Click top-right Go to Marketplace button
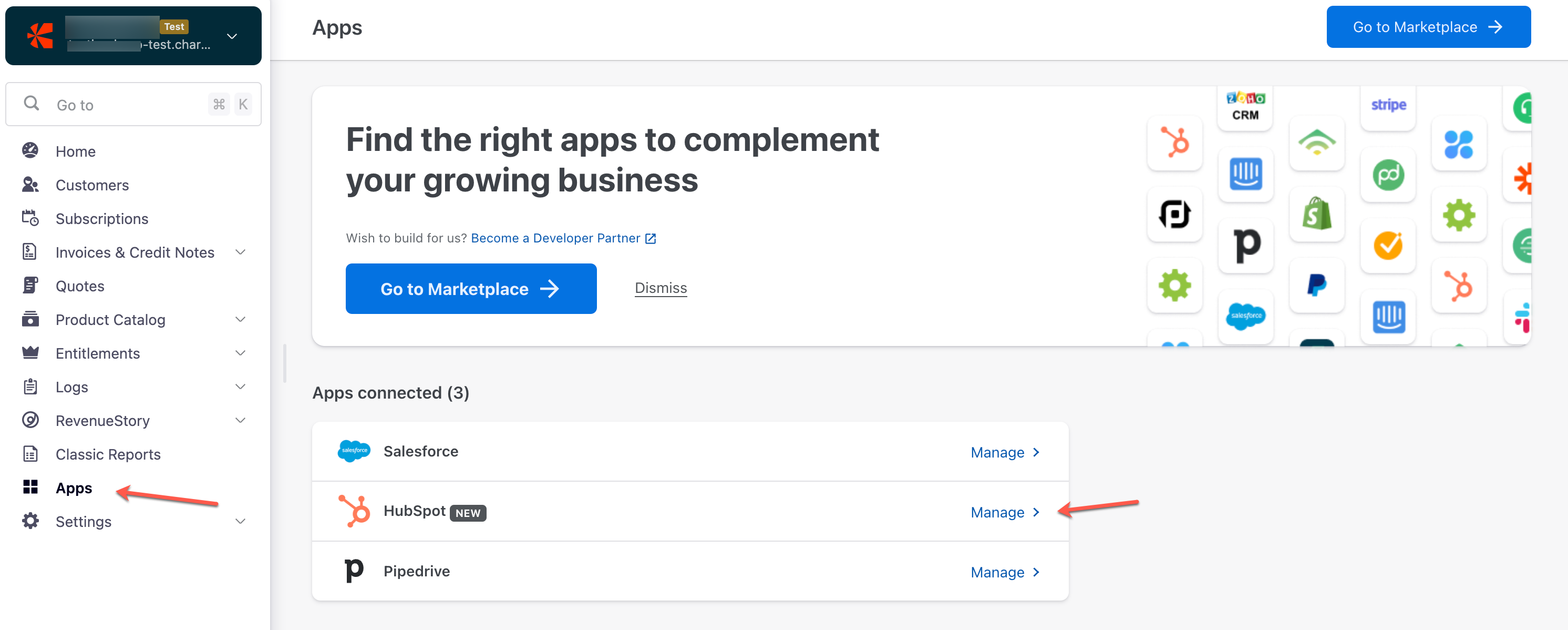The image size is (1568, 630). click(1427, 27)
